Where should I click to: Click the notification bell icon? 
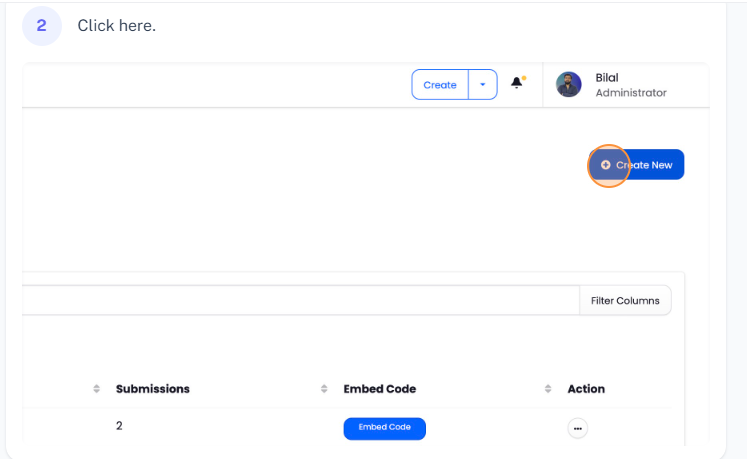pos(517,84)
